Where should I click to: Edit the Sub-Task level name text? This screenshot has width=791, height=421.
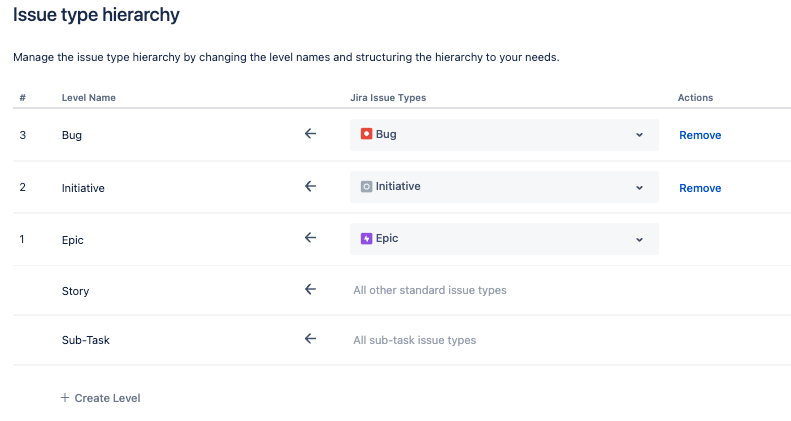point(86,340)
